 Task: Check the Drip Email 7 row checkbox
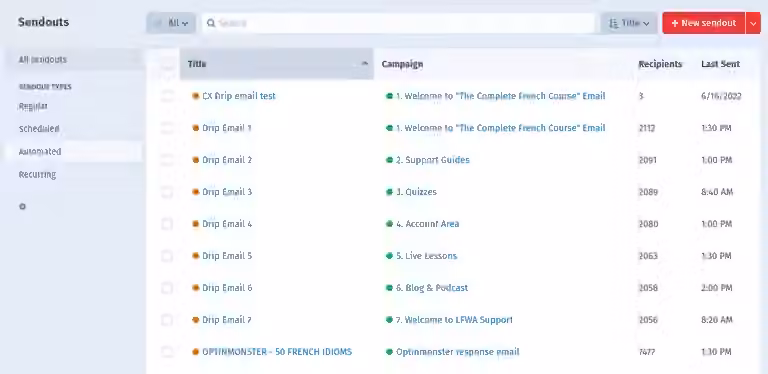(167, 320)
